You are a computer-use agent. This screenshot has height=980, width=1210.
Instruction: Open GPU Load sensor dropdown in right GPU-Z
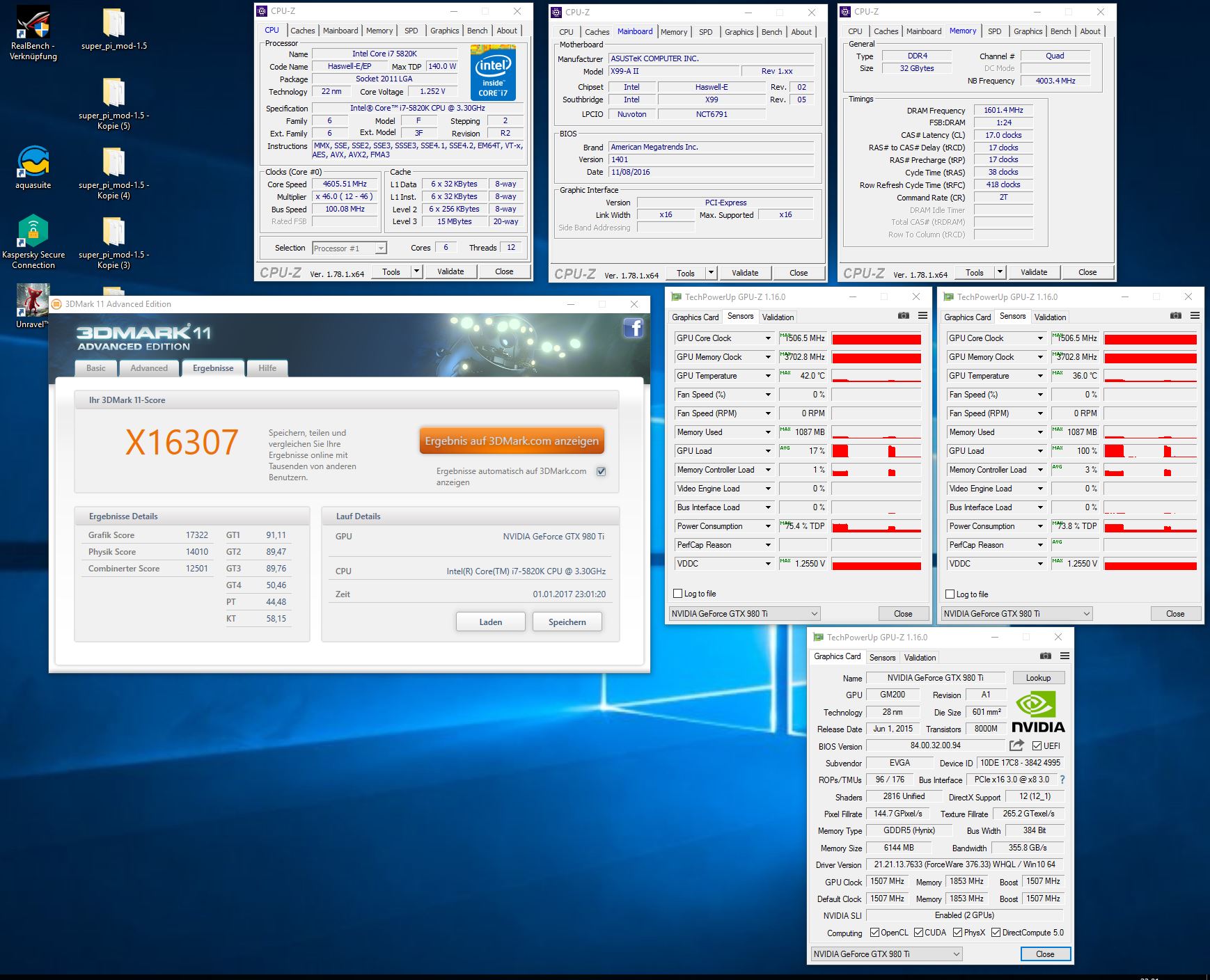1040,451
